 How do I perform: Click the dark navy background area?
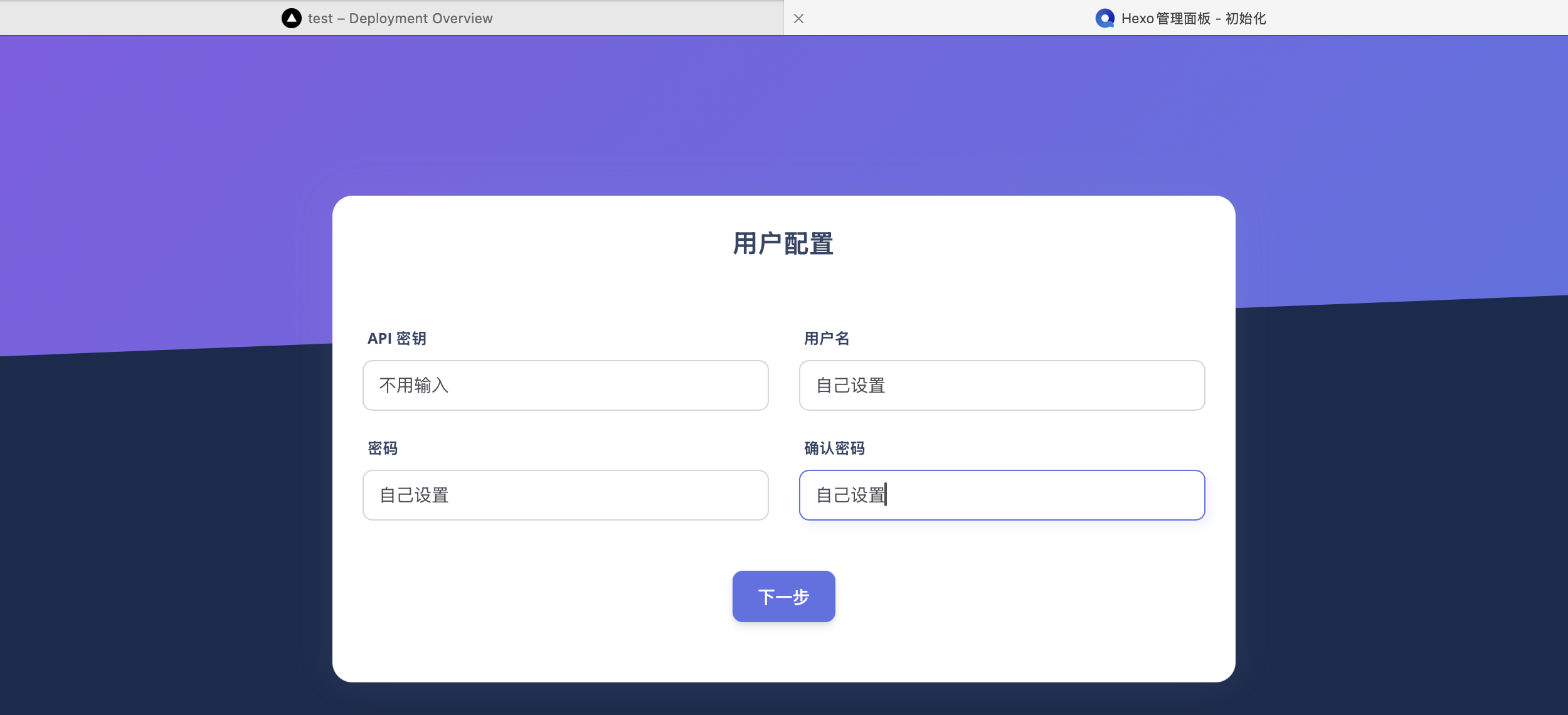pos(157,533)
